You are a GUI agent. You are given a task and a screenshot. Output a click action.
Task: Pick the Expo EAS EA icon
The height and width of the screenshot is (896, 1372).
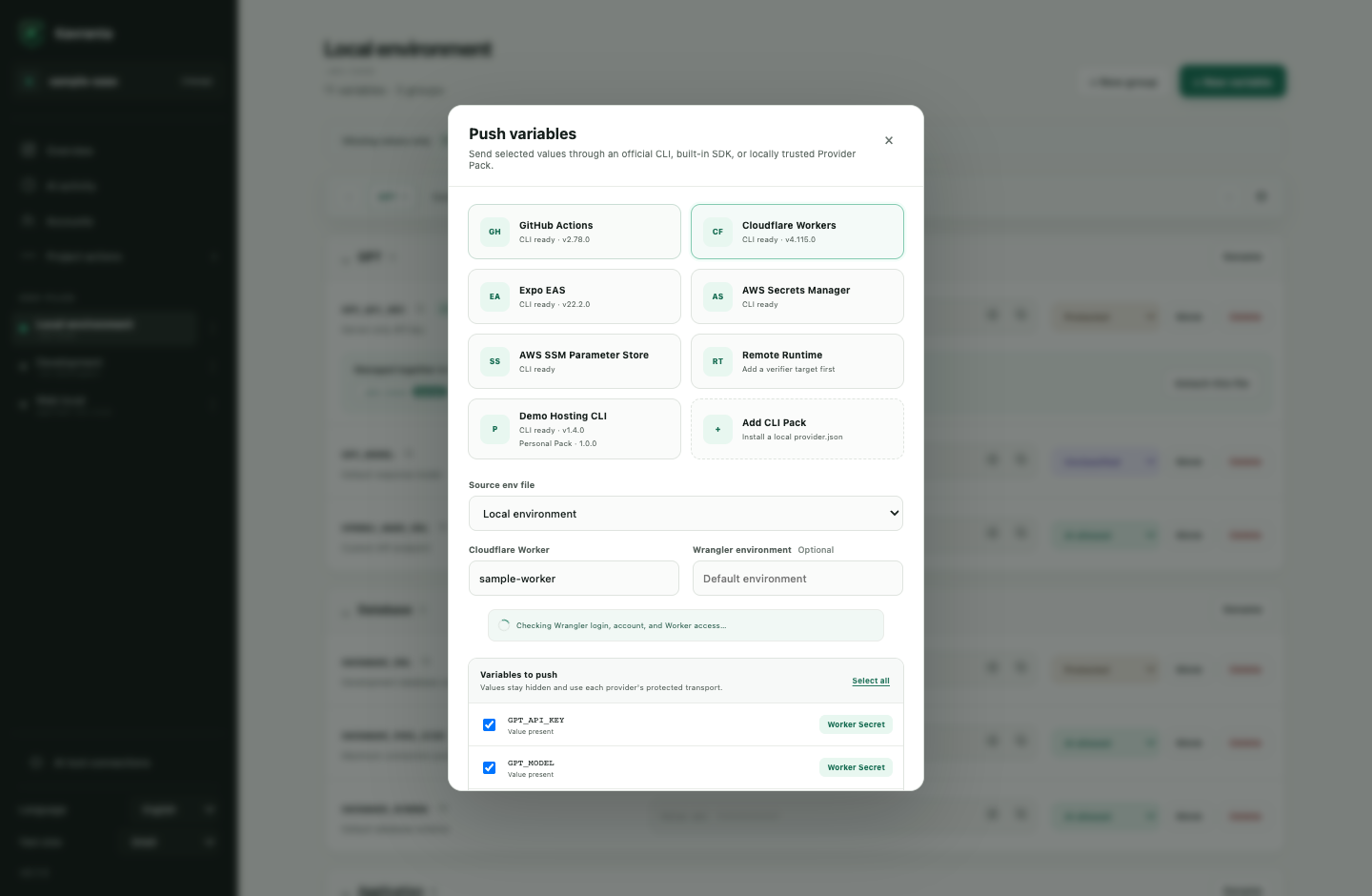(x=494, y=296)
